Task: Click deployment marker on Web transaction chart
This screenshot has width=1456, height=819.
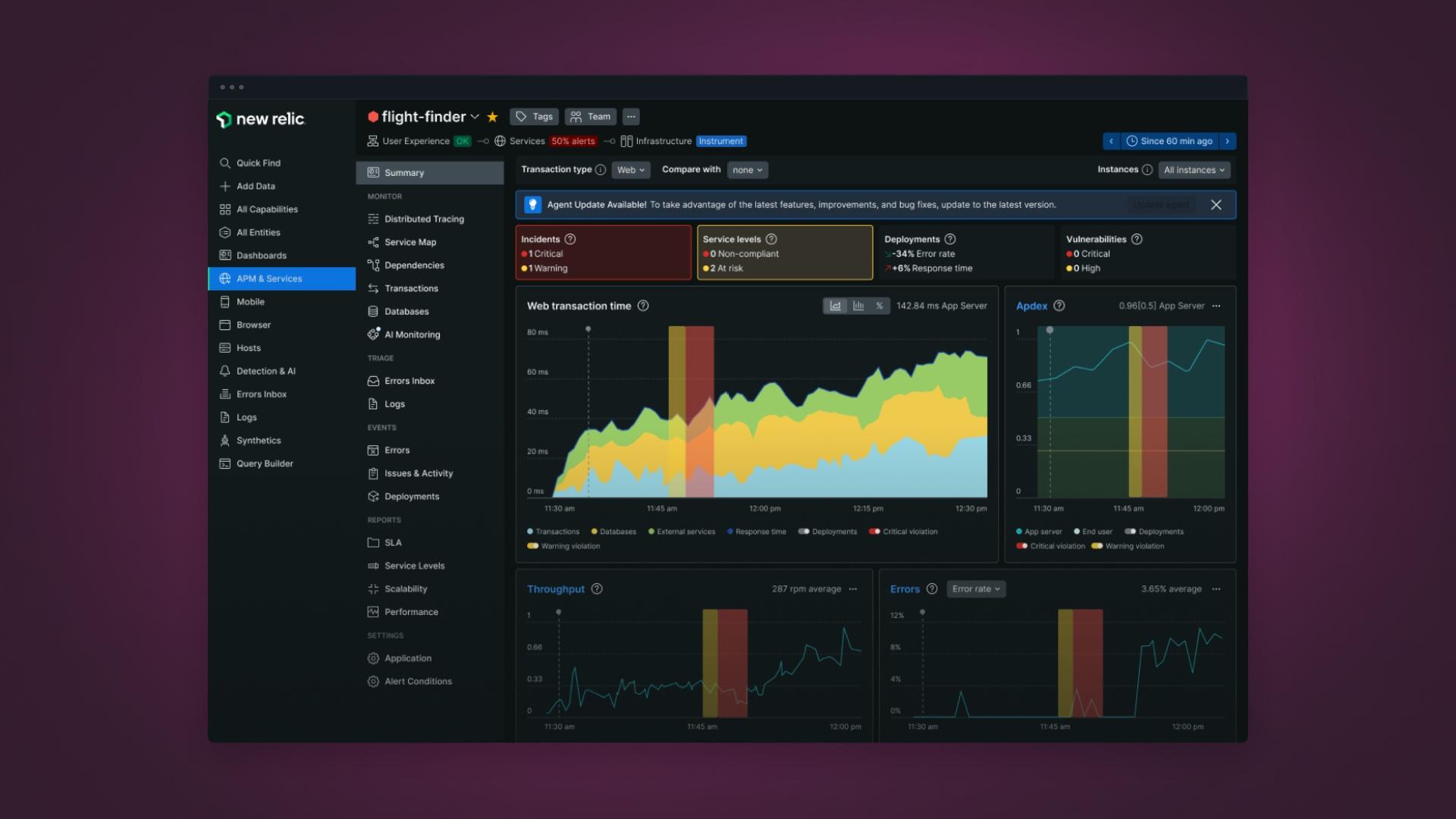Action: coord(588,329)
